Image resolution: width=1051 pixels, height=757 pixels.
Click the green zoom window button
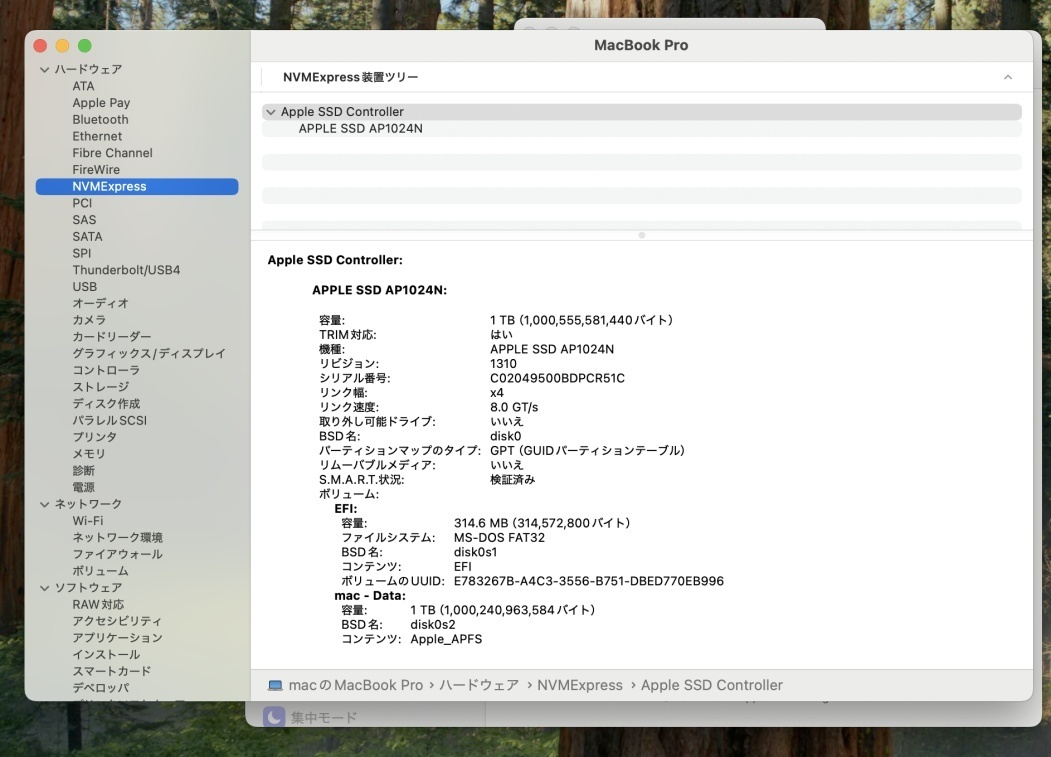(x=85, y=46)
